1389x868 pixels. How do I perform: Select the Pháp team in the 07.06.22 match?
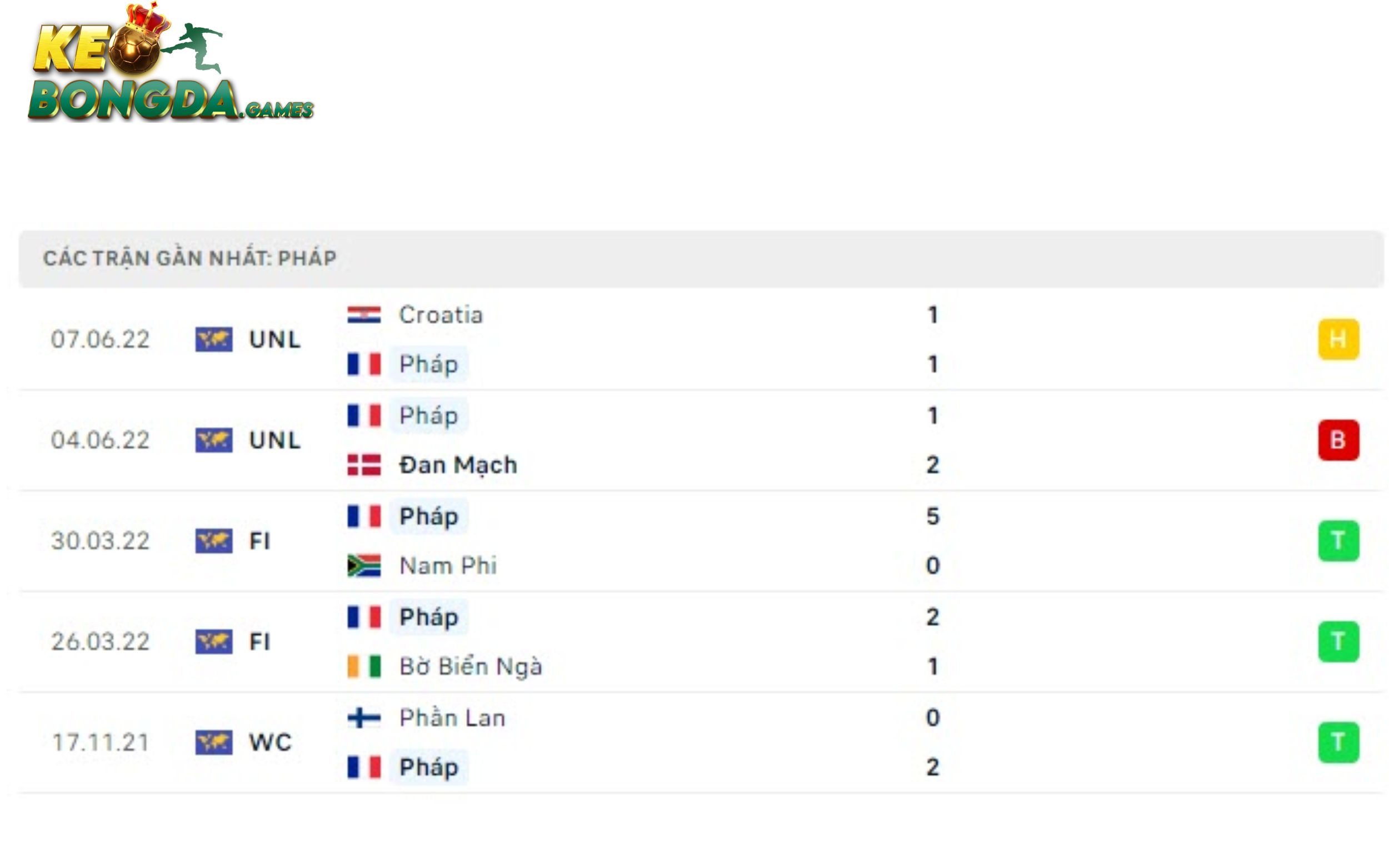[428, 364]
